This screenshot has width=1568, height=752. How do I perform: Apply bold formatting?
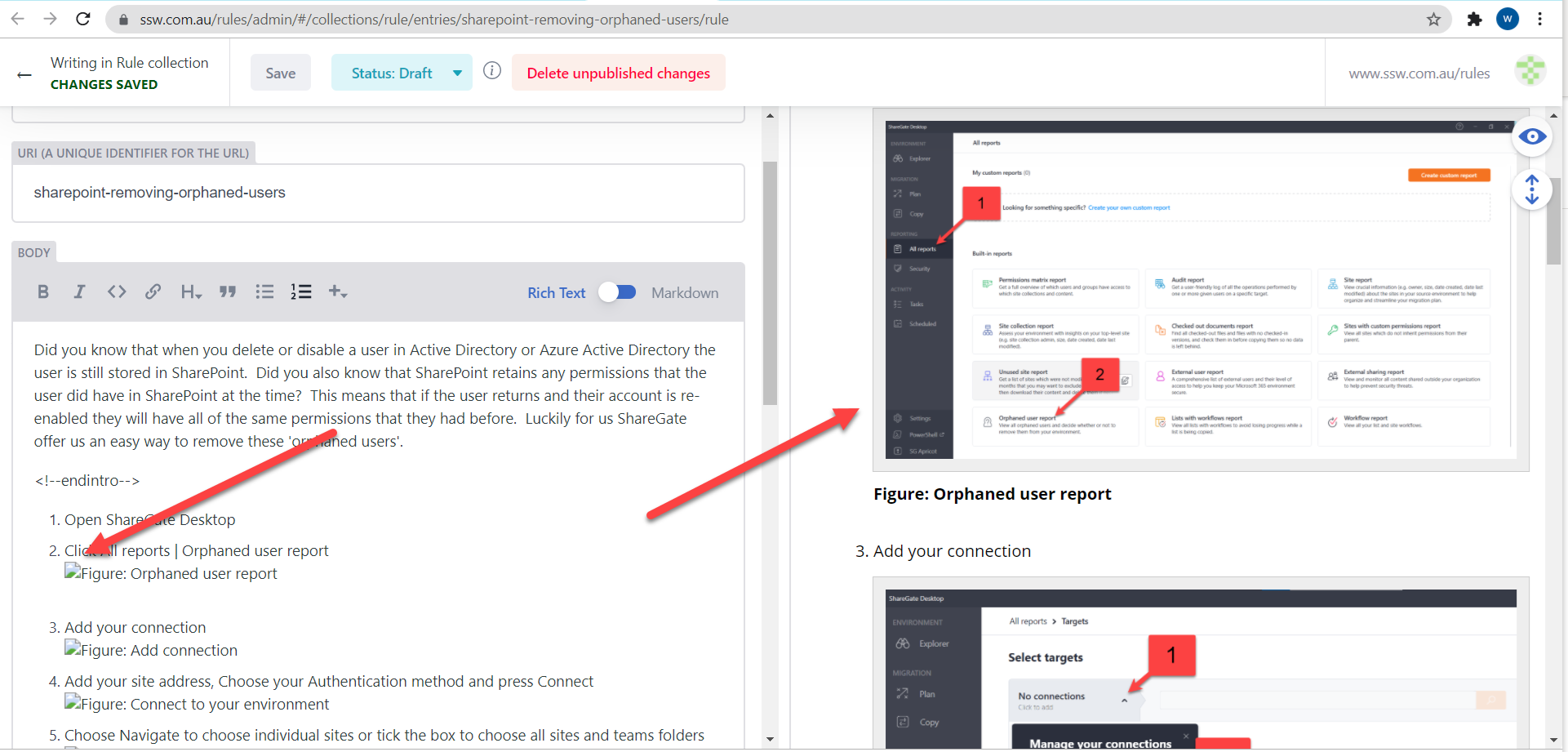[43, 292]
